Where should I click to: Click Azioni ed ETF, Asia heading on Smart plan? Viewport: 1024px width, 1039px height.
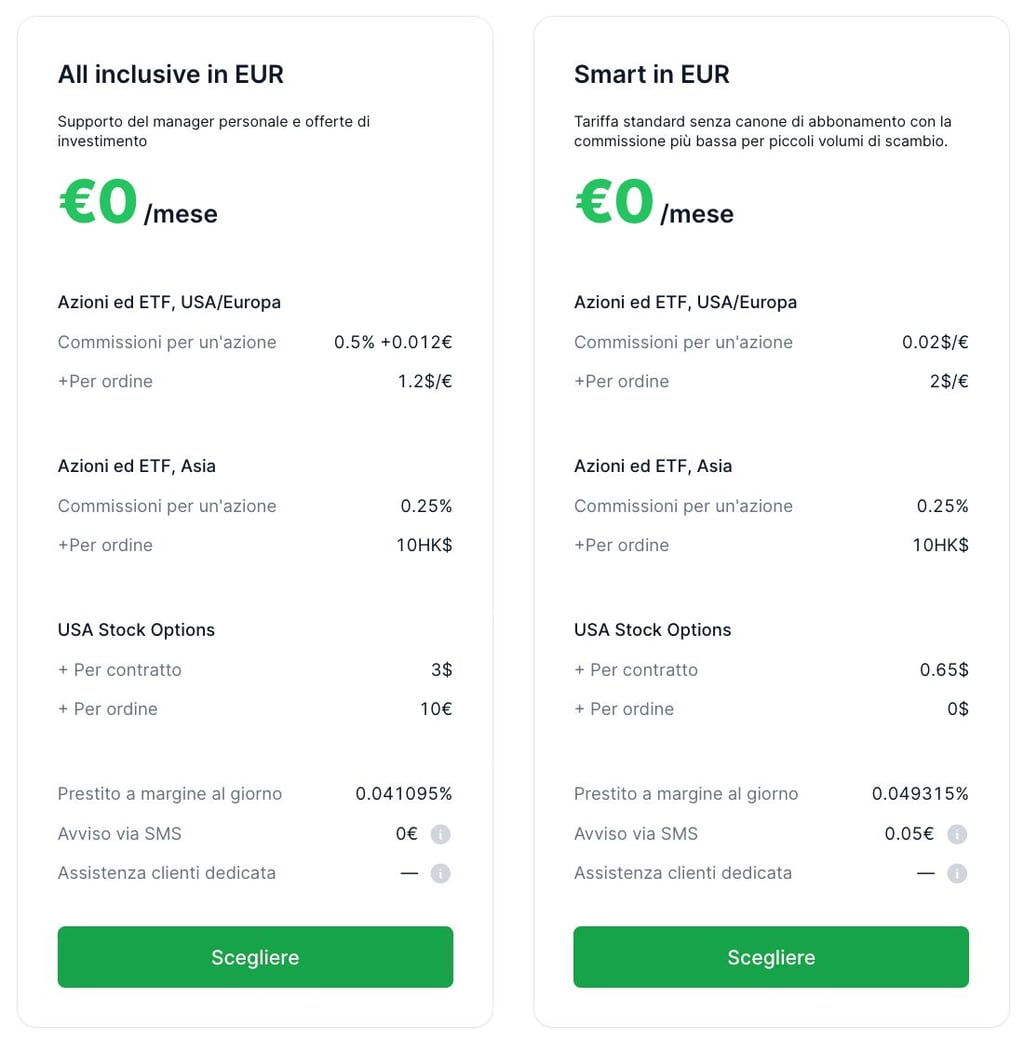653,466
